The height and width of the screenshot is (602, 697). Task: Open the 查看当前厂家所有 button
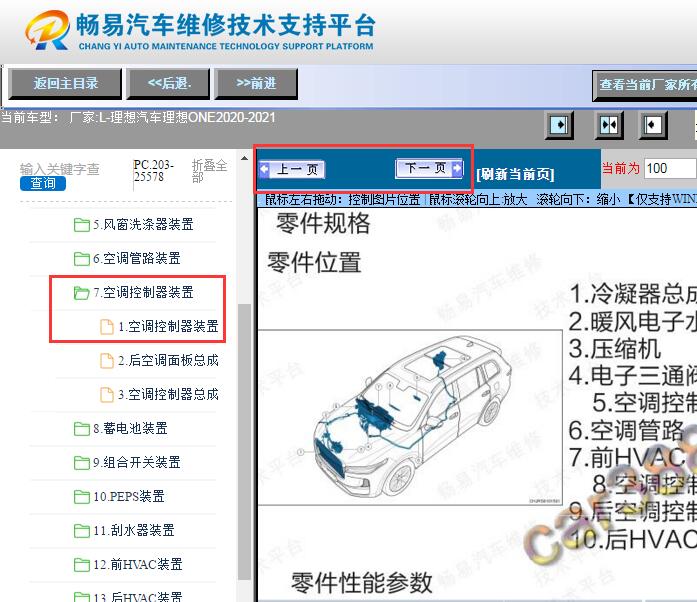(x=645, y=85)
